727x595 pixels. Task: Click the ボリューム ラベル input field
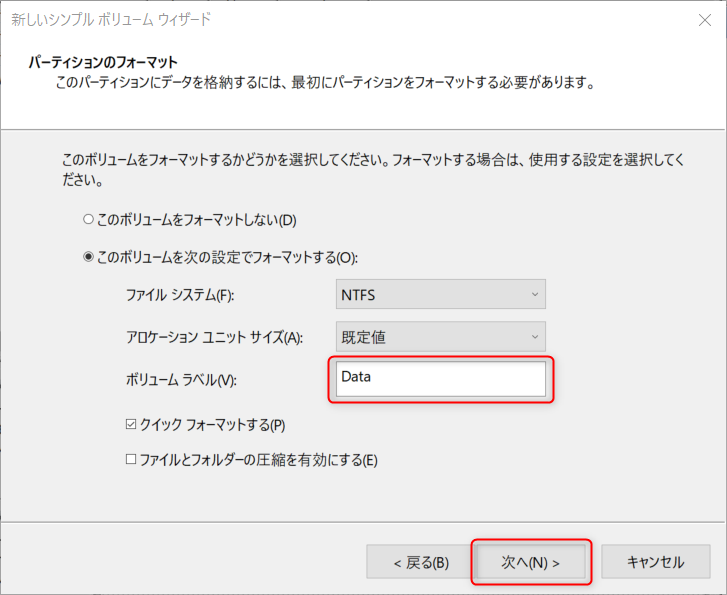click(x=440, y=379)
